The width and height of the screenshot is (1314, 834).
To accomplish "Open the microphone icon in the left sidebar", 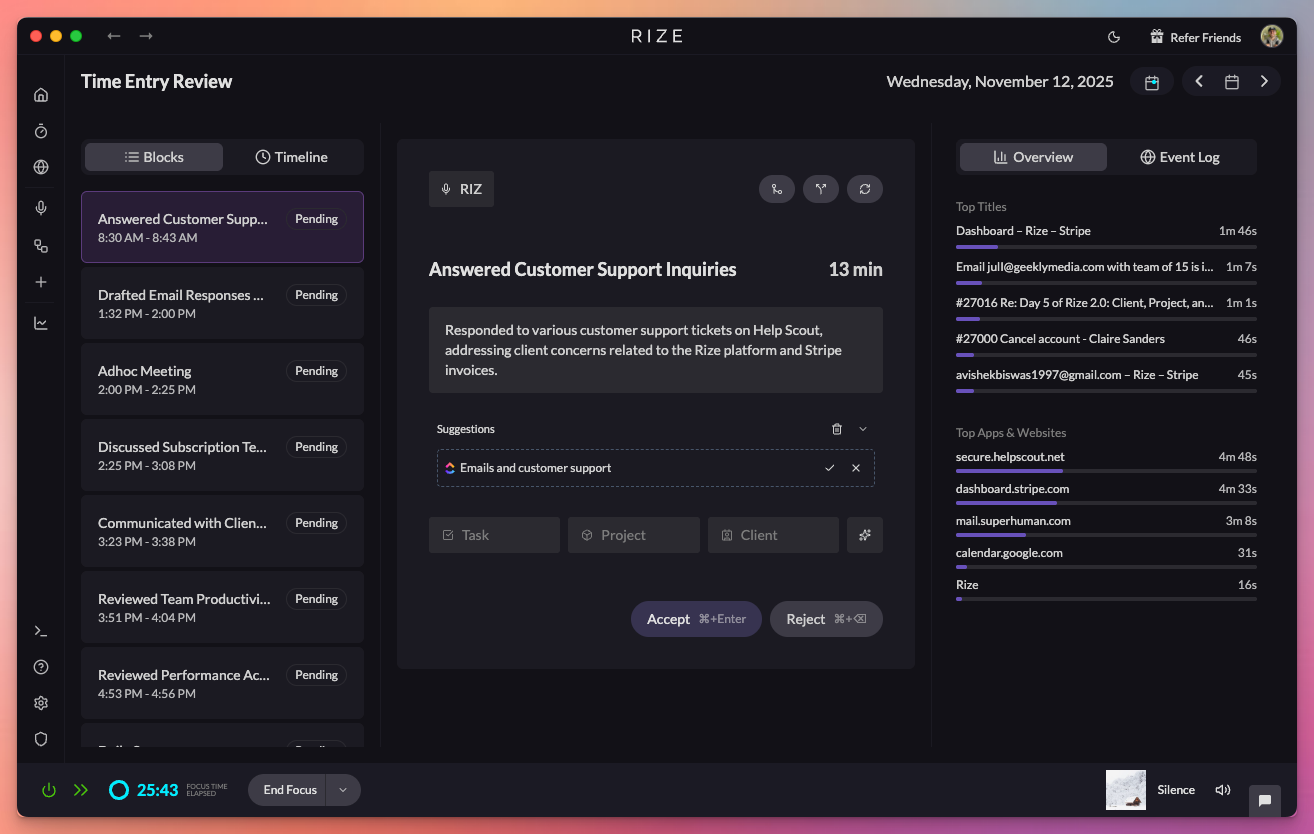I will (41, 208).
